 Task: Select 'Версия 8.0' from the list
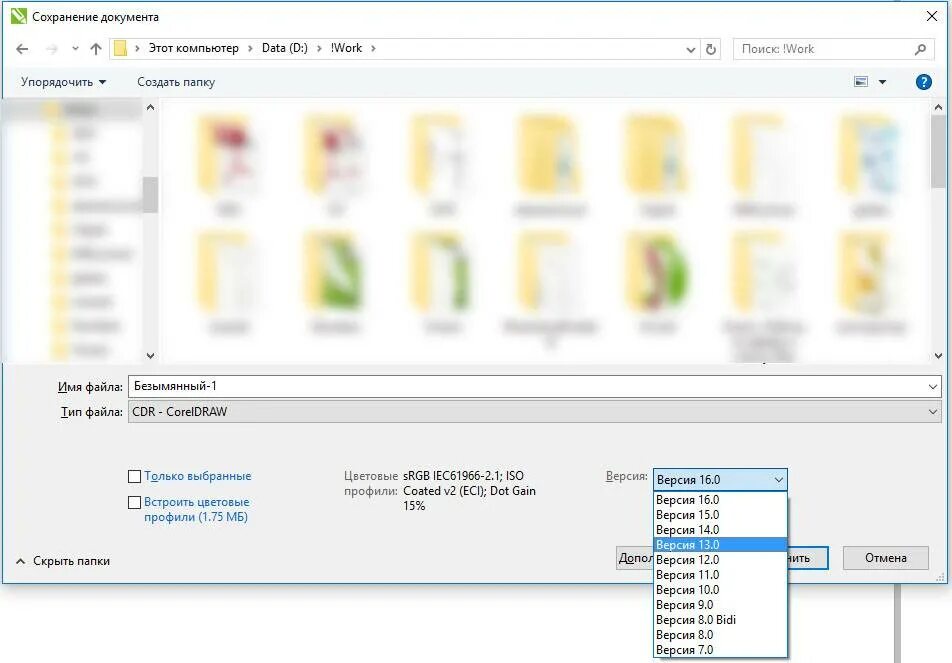click(x=720, y=635)
